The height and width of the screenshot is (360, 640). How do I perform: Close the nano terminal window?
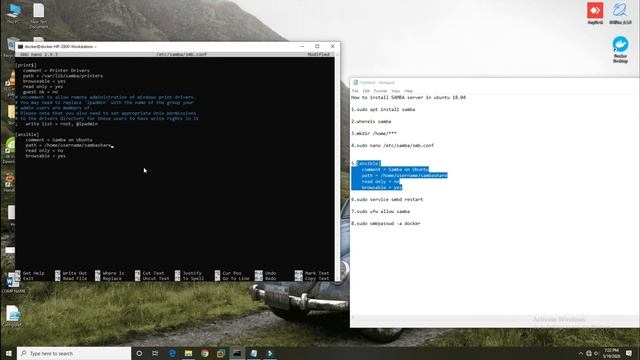click(332, 47)
